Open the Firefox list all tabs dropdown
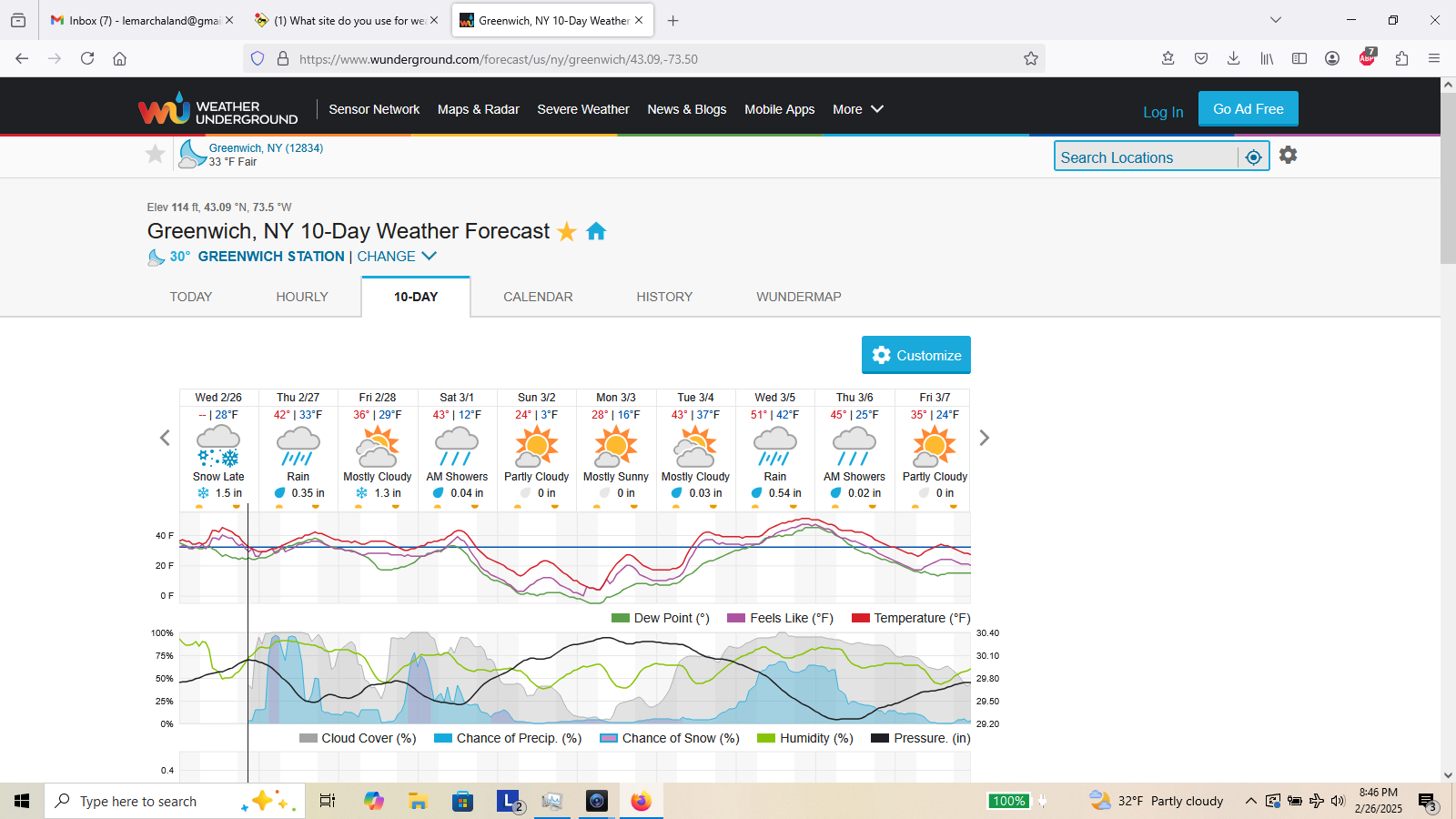This screenshot has height=819, width=1456. tap(1276, 20)
